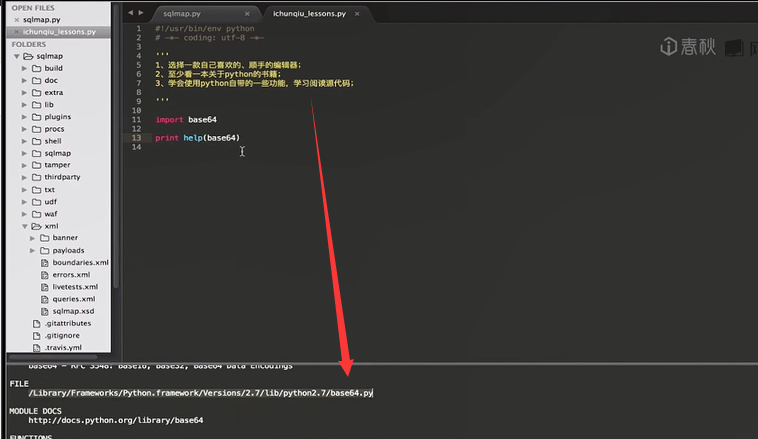Open sqlmap.xsd from the sidebar
758x439 pixels.
tap(73, 311)
